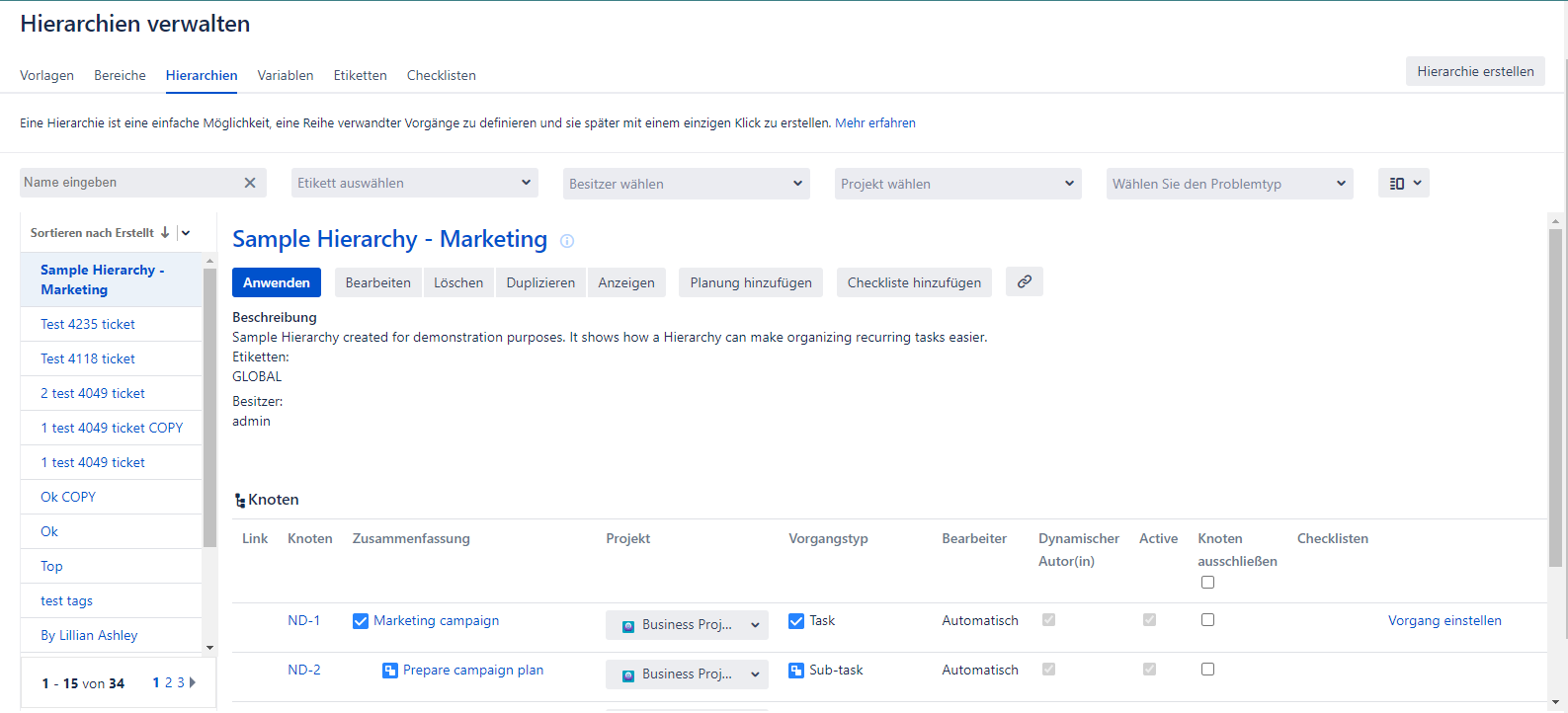Switch to the Vorlagen tab

pyautogui.click(x=46, y=75)
